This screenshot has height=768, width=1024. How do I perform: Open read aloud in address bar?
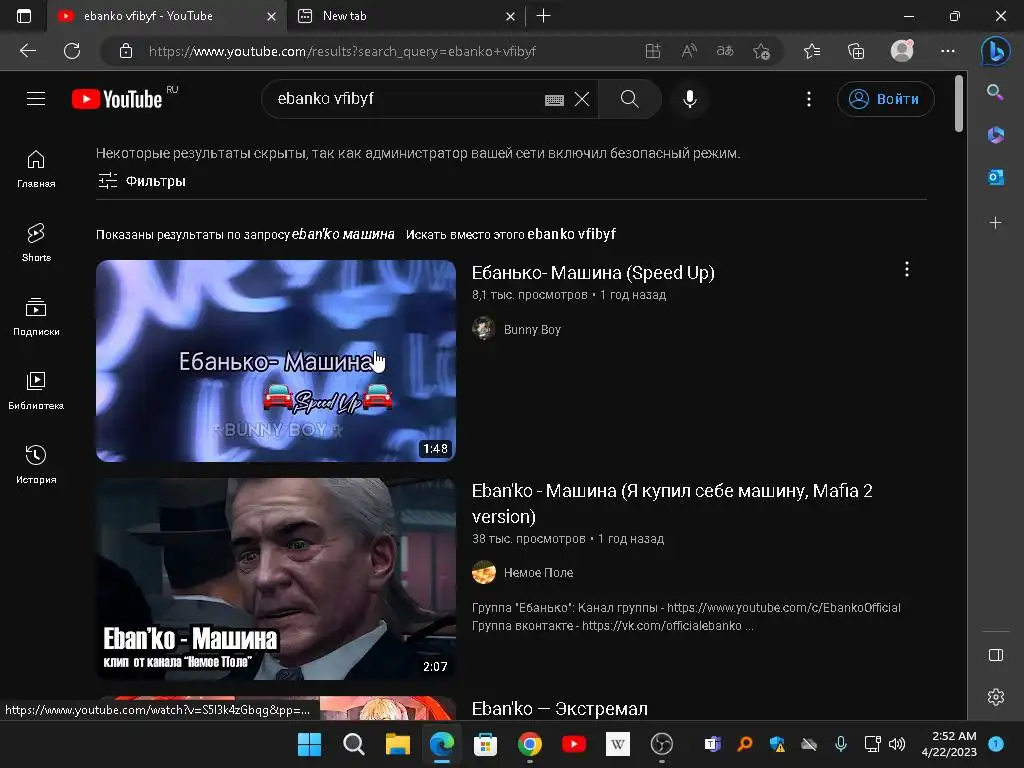pos(689,51)
